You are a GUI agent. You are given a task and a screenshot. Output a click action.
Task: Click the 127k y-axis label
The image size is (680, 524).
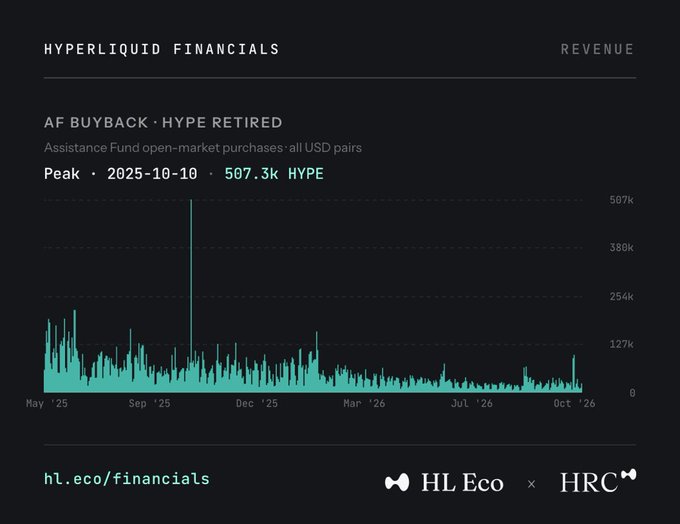pyautogui.click(x=621, y=344)
